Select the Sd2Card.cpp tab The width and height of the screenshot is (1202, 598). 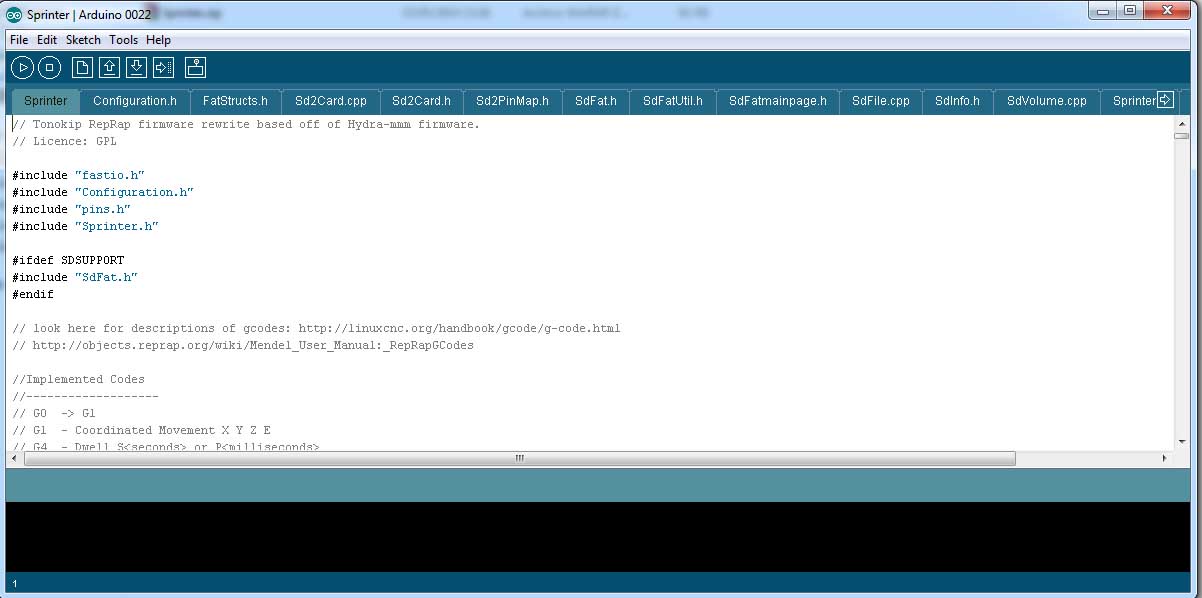pos(331,101)
